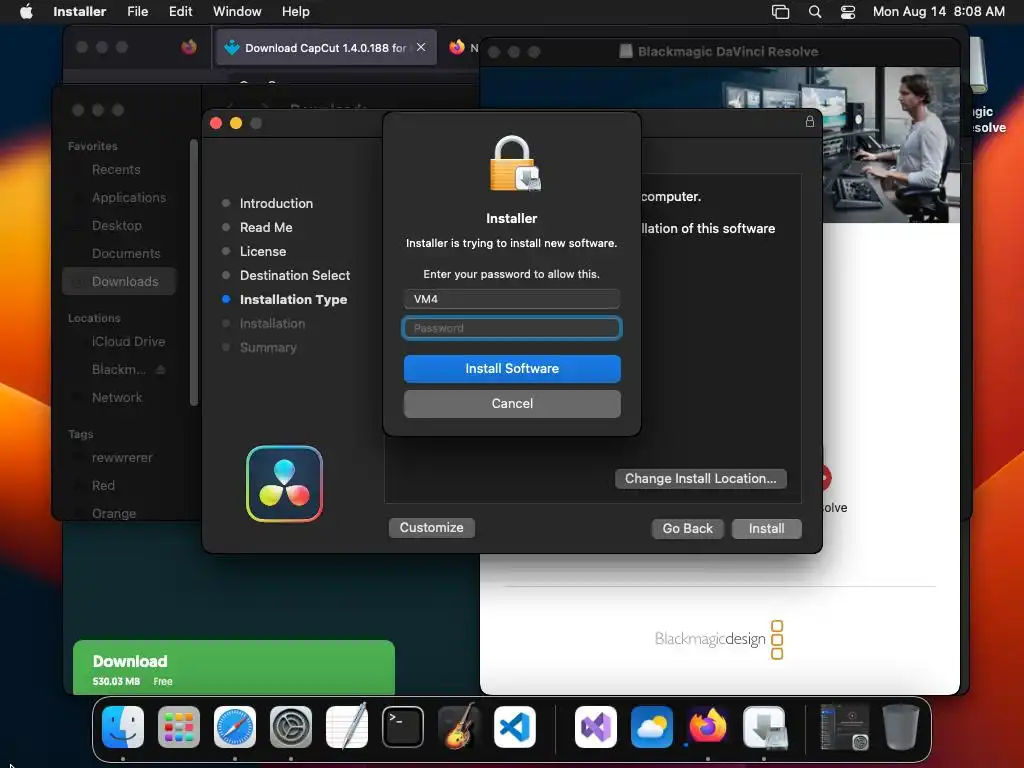The height and width of the screenshot is (768, 1024).
Task: Open Control Center from menu bar
Action: click(848, 12)
